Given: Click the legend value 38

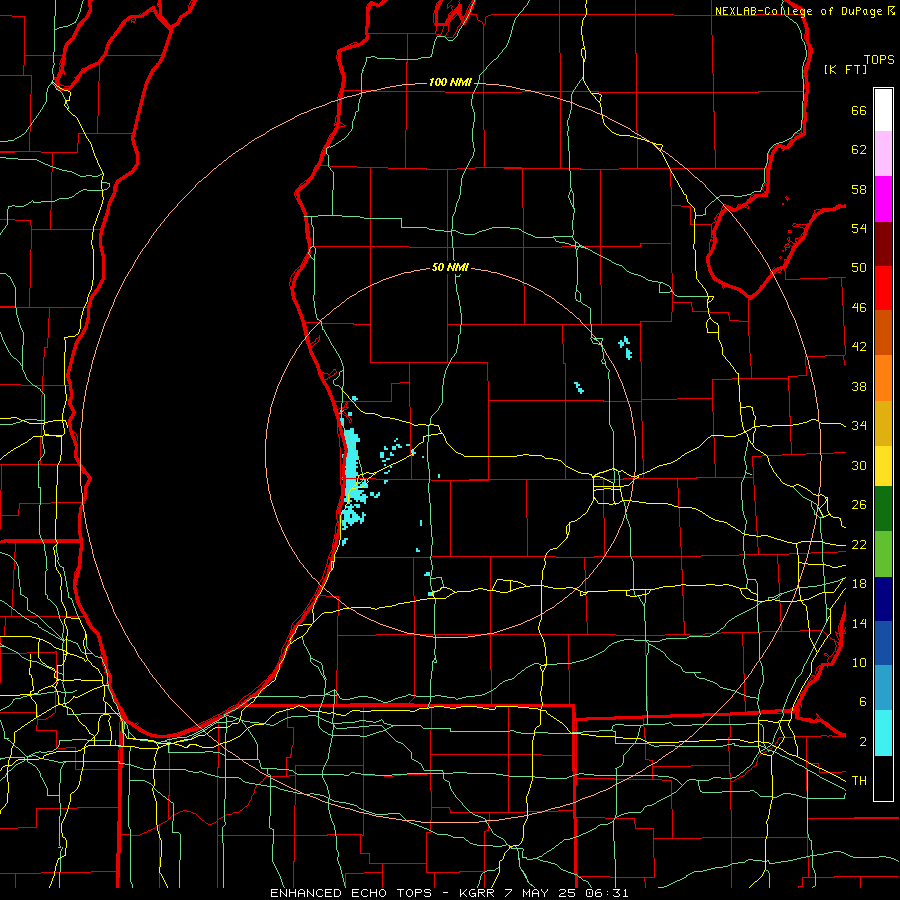Looking at the screenshot, I should point(859,386).
